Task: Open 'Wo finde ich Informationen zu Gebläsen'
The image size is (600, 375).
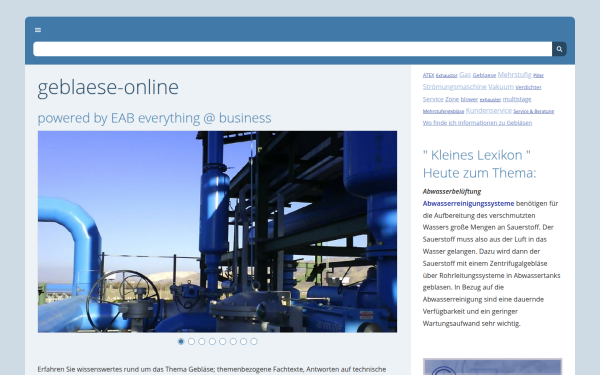Action: tap(477, 123)
